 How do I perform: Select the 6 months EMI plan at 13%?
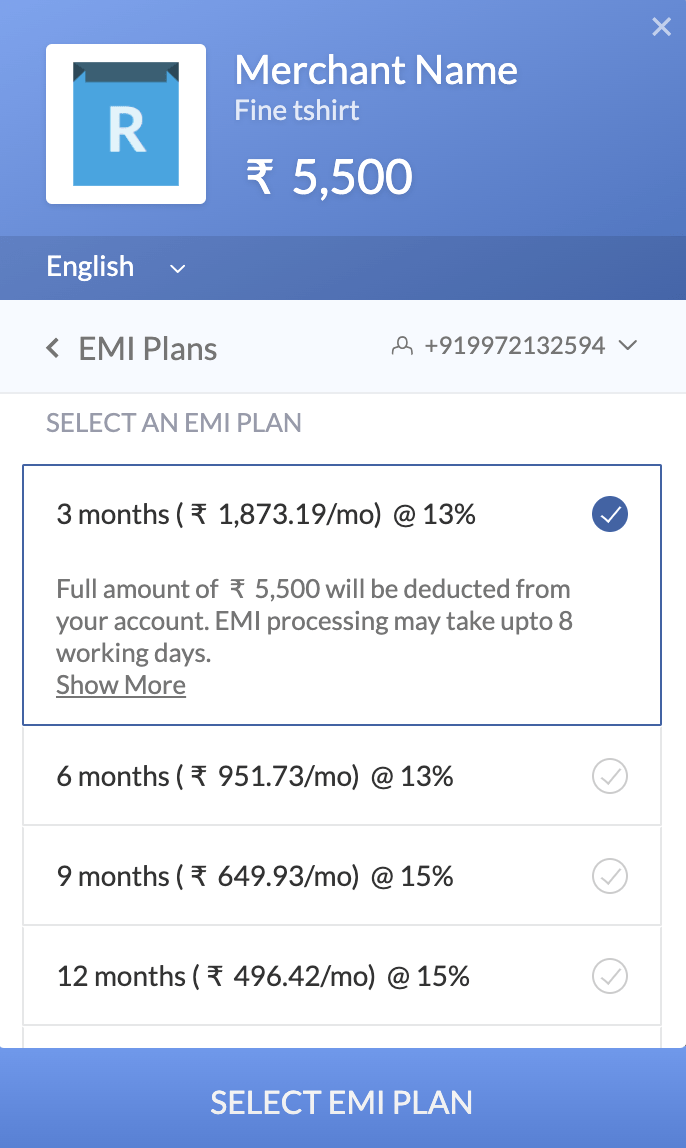pos(300,776)
